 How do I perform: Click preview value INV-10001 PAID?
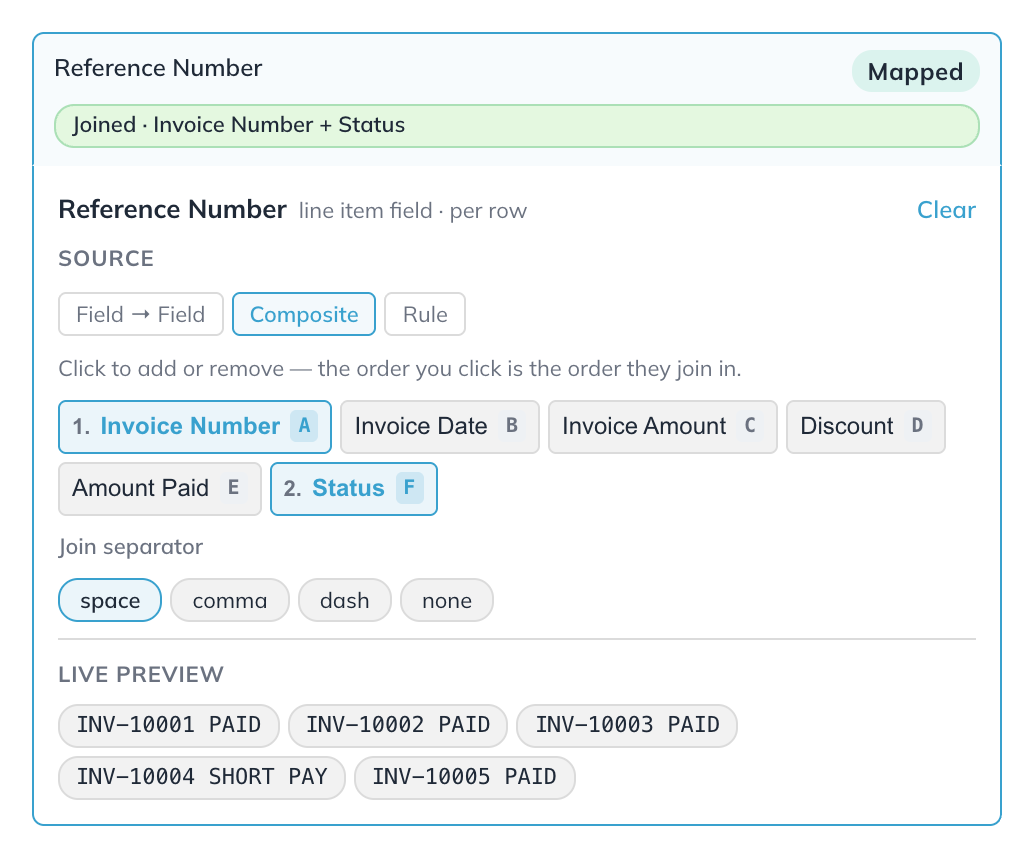point(169,725)
